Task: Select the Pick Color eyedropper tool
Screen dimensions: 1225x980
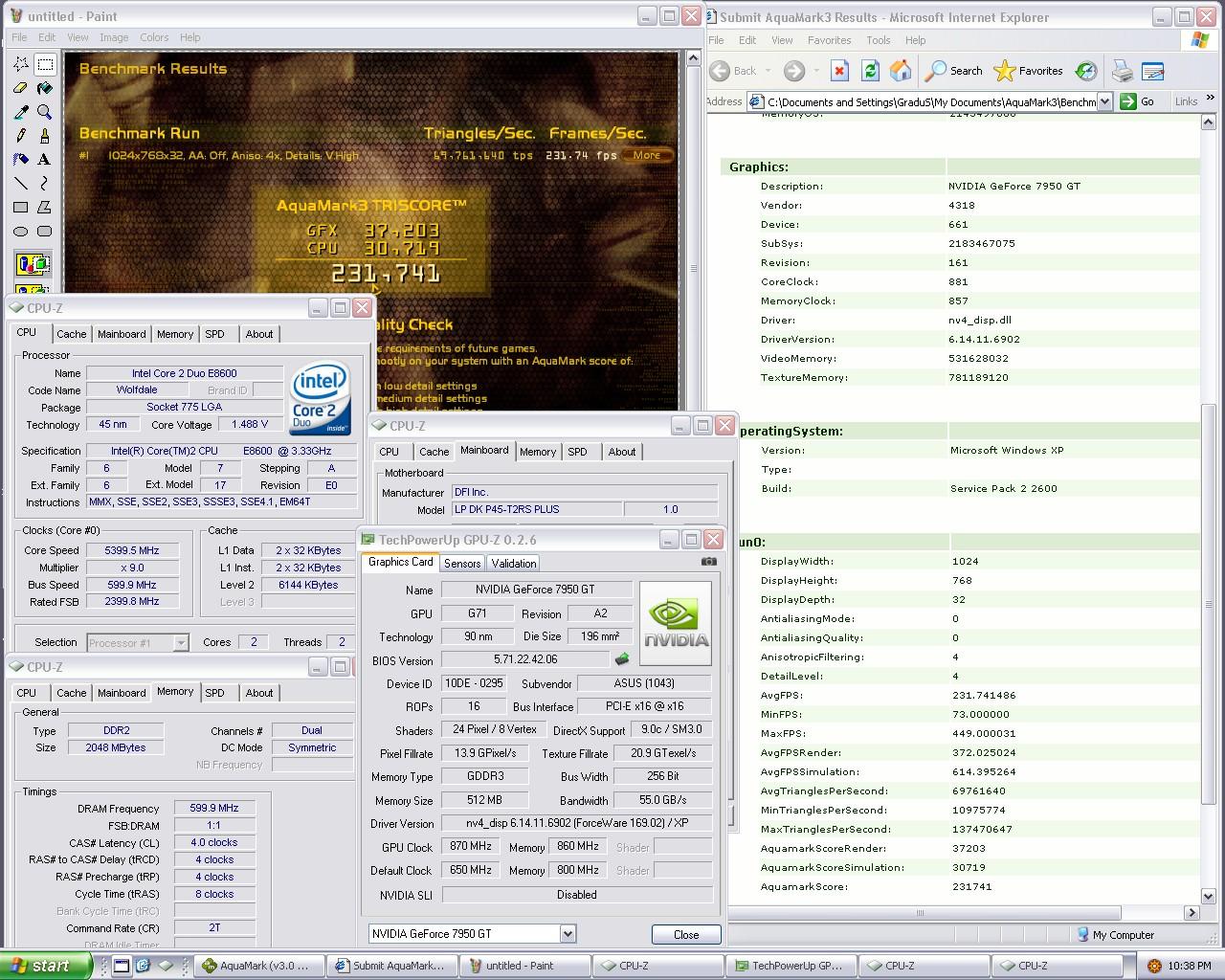Action: pyautogui.click(x=21, y=112)
